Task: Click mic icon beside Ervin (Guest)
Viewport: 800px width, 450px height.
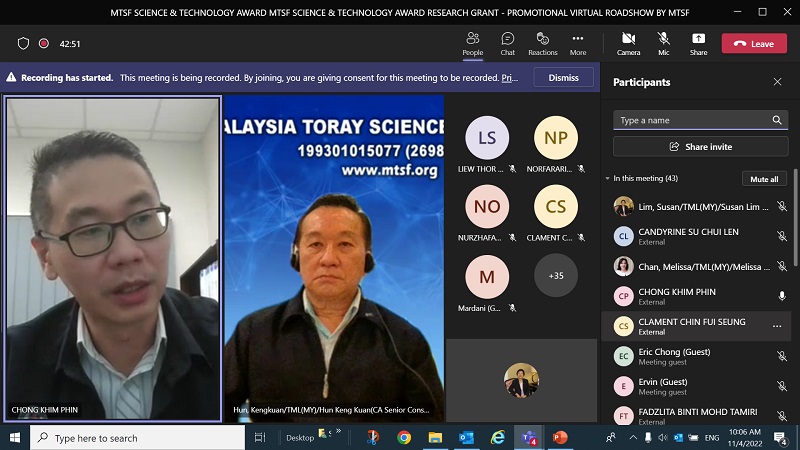Action: [x=781, y=386]
